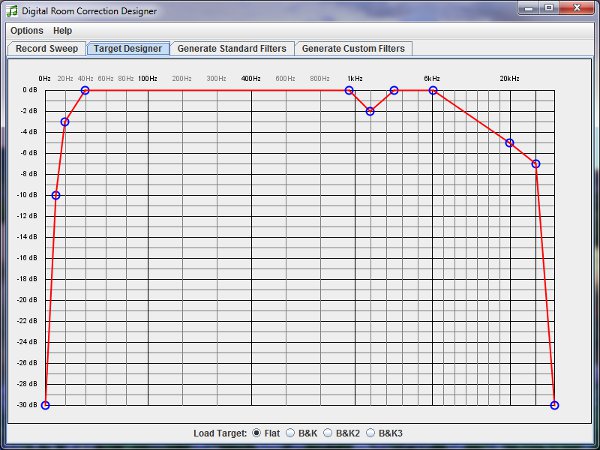Select the -30 dB control point at 0Hz
600x450 pixels.
pos(45,405)
